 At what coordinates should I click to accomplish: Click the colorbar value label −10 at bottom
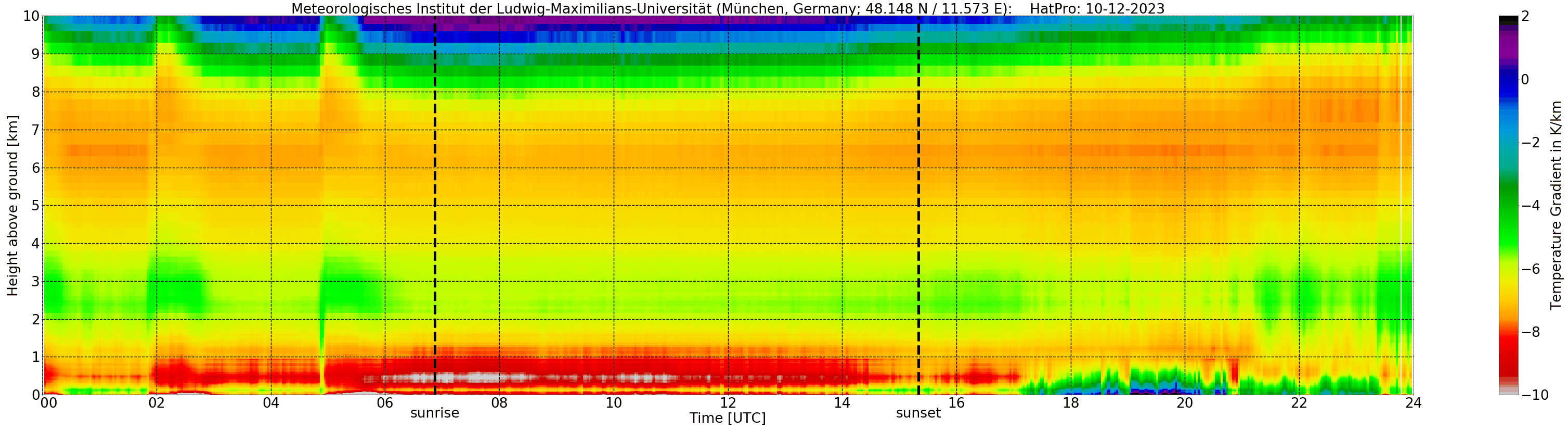coord(1535,395)
